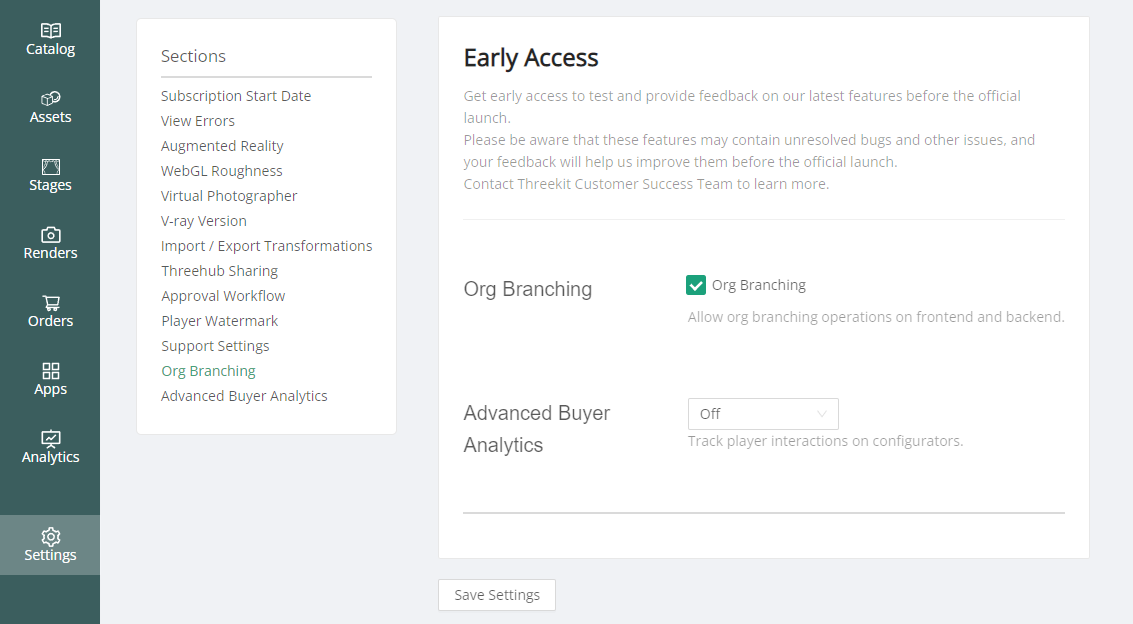Viewport: 1133px width, 624px height.
Task: Open the V-ray Version section
Action: click(x=204, y=221)
